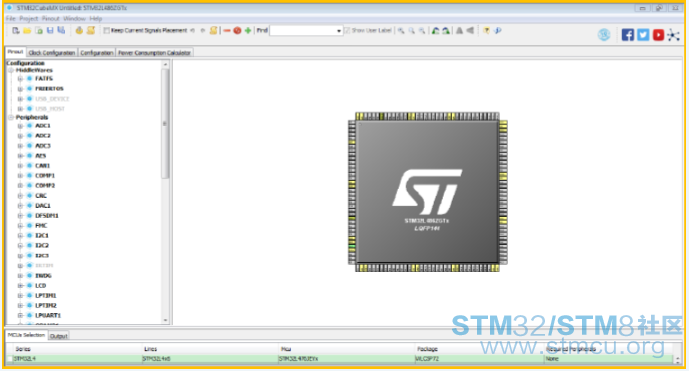689x371 pixels.
Task: Toggle Keep Current Signals Placement checkbox
Action: click(106, 30)
